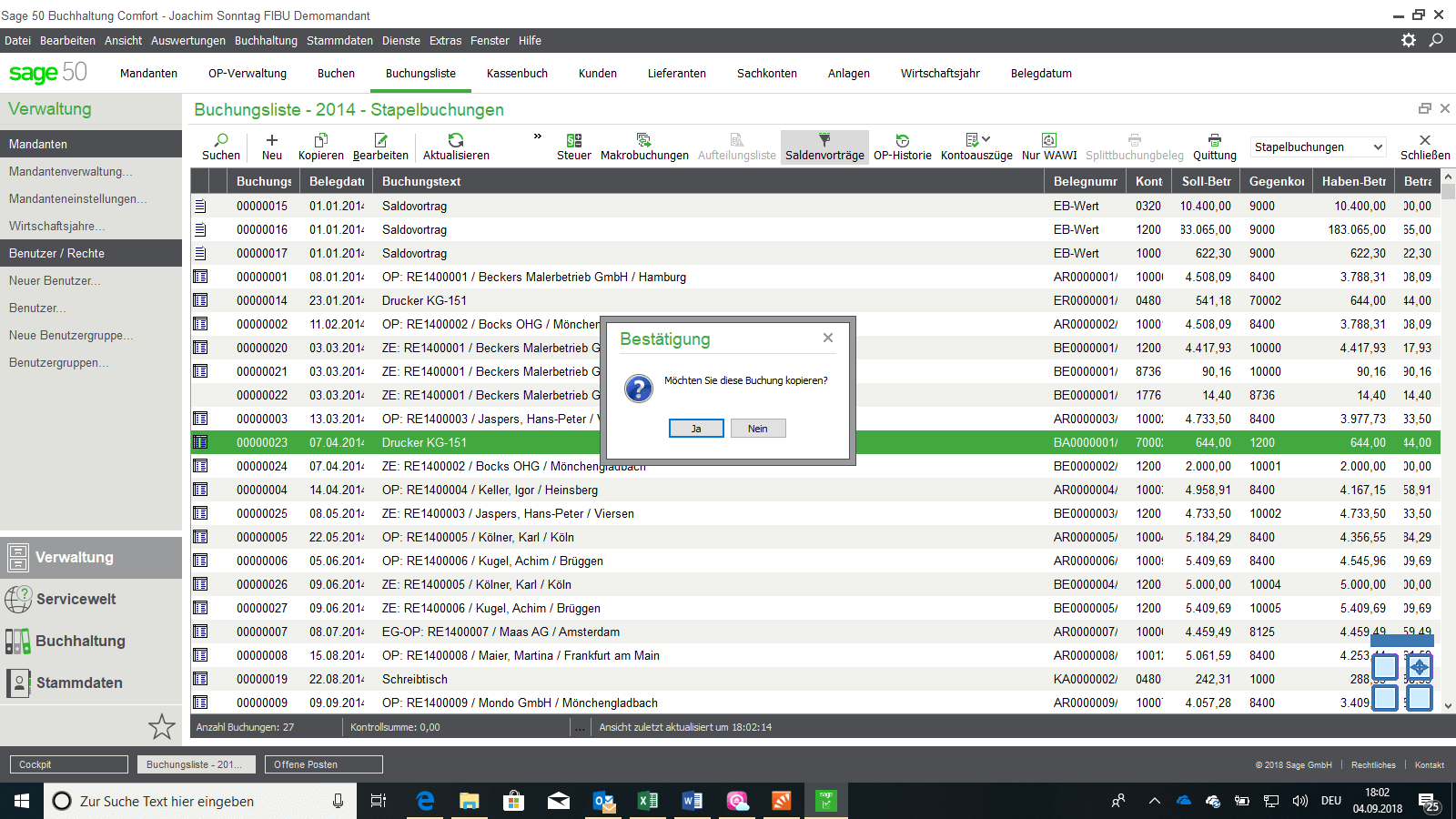Click the Neu plus icon
Screen dimensions: 1456x819
point(271,140)
